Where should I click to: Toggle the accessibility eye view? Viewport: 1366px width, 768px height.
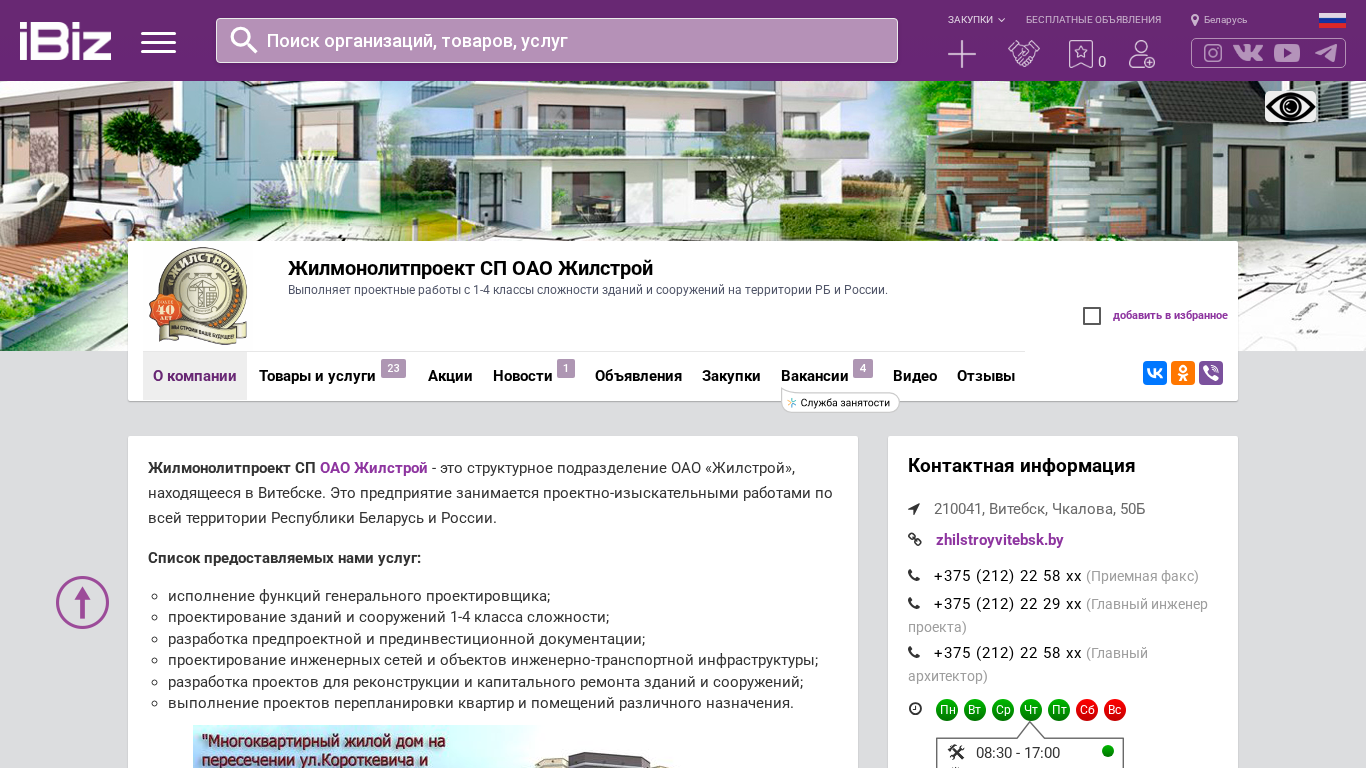click(x=1290, y=107)
